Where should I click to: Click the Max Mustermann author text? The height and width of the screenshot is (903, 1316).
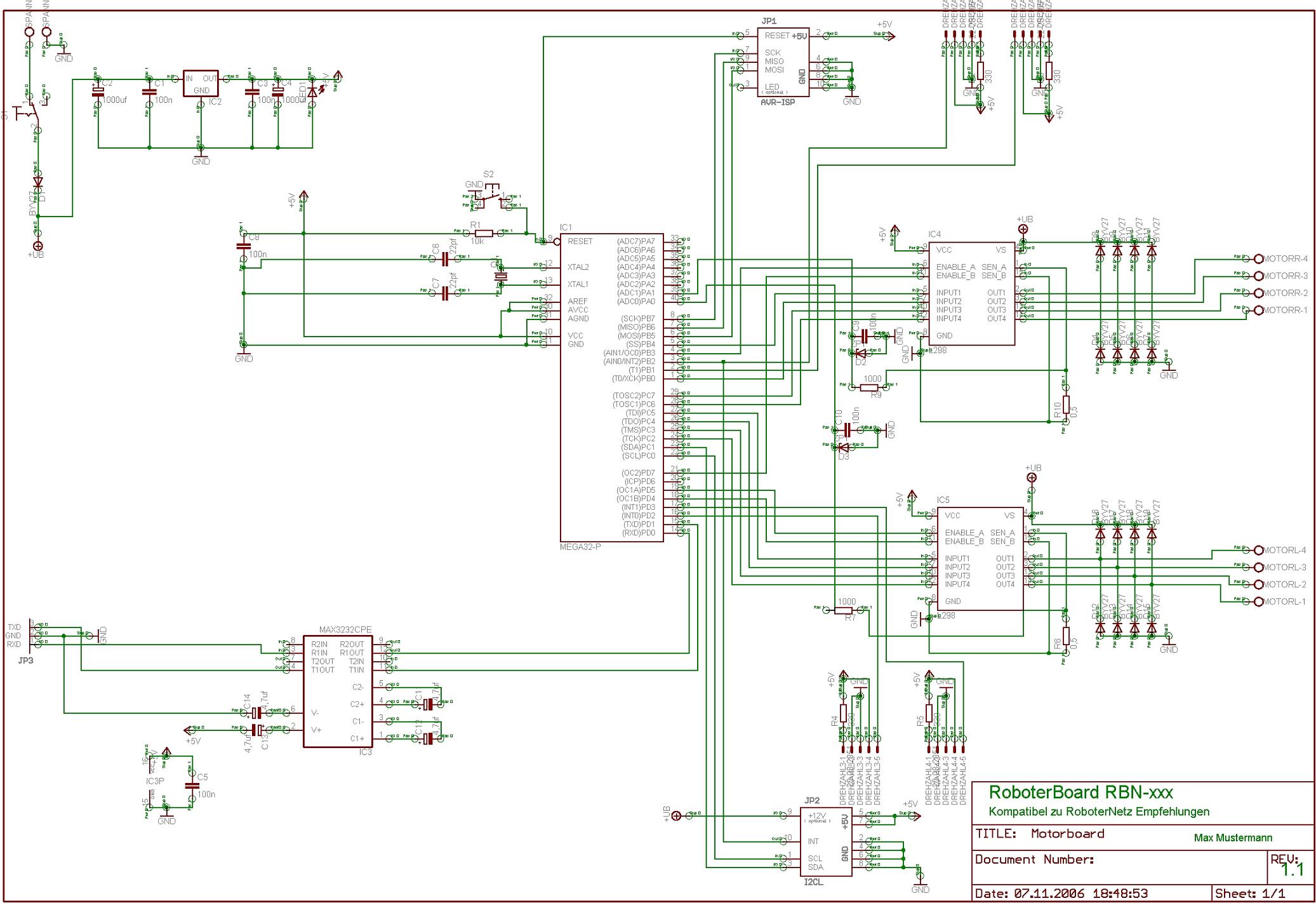pos(1232,838)
